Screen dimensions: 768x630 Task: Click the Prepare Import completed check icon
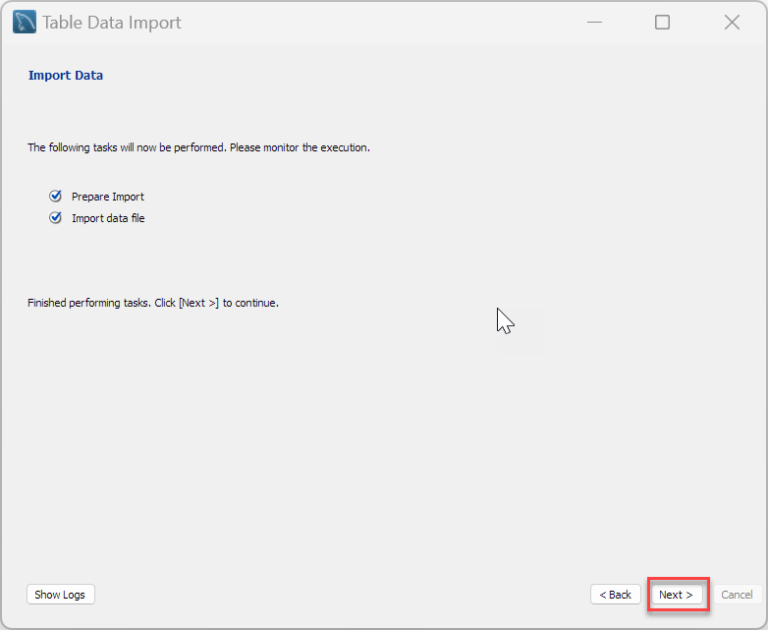tap(55, 196)
